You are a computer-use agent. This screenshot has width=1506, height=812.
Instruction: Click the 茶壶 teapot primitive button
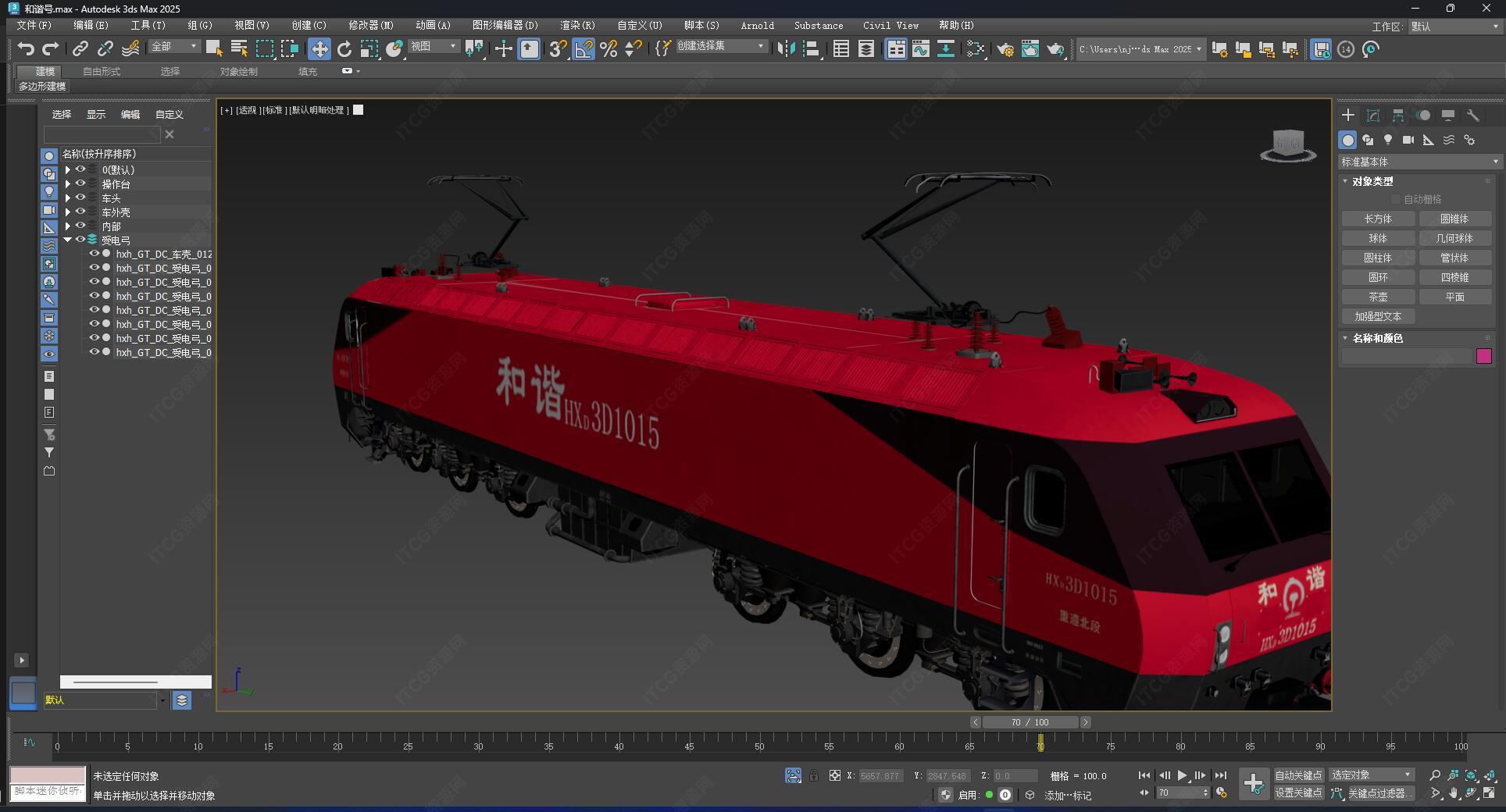click(1377, 297)
